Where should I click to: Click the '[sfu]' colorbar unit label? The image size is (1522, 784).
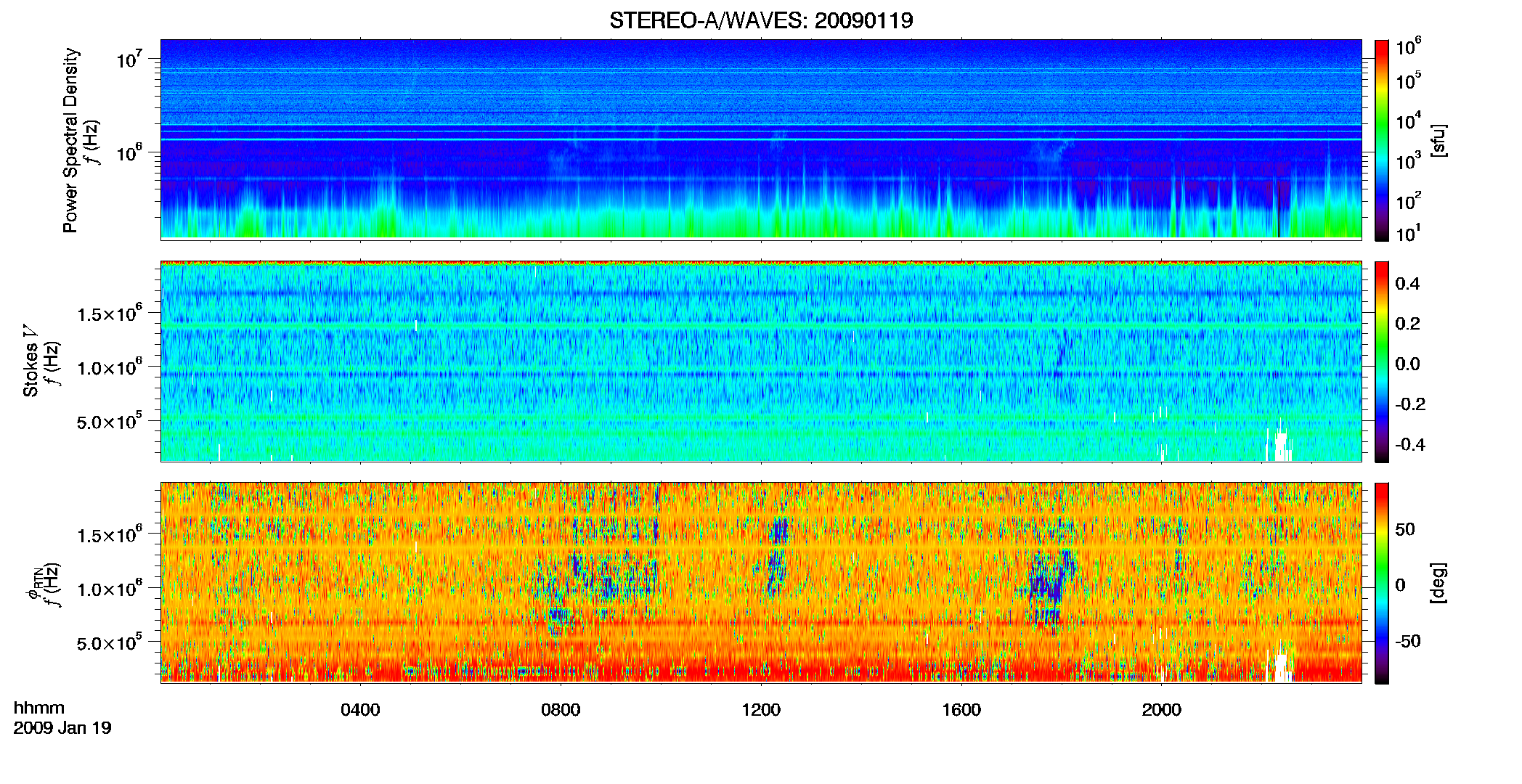[x=1438, y=140]
